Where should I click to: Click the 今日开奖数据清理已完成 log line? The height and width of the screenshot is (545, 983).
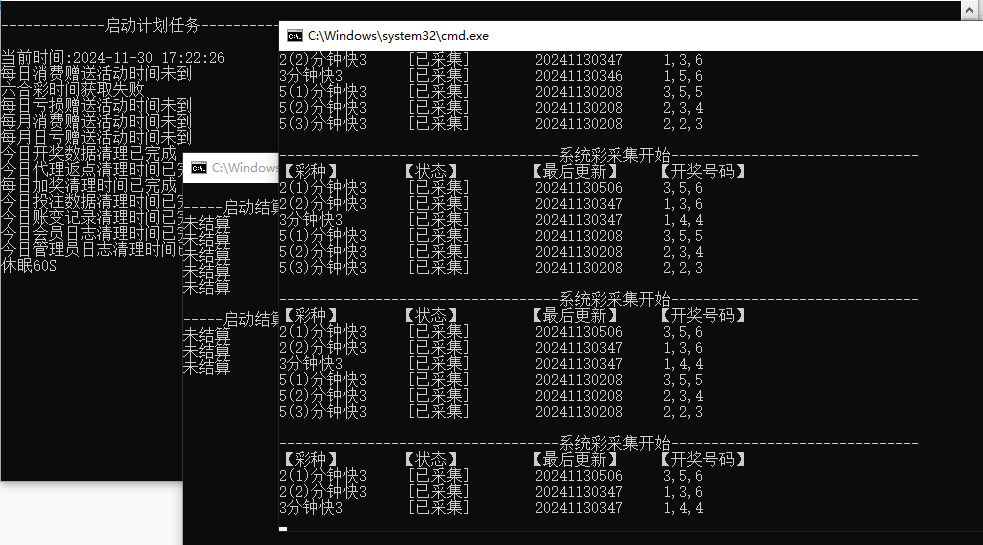[88, 155]
